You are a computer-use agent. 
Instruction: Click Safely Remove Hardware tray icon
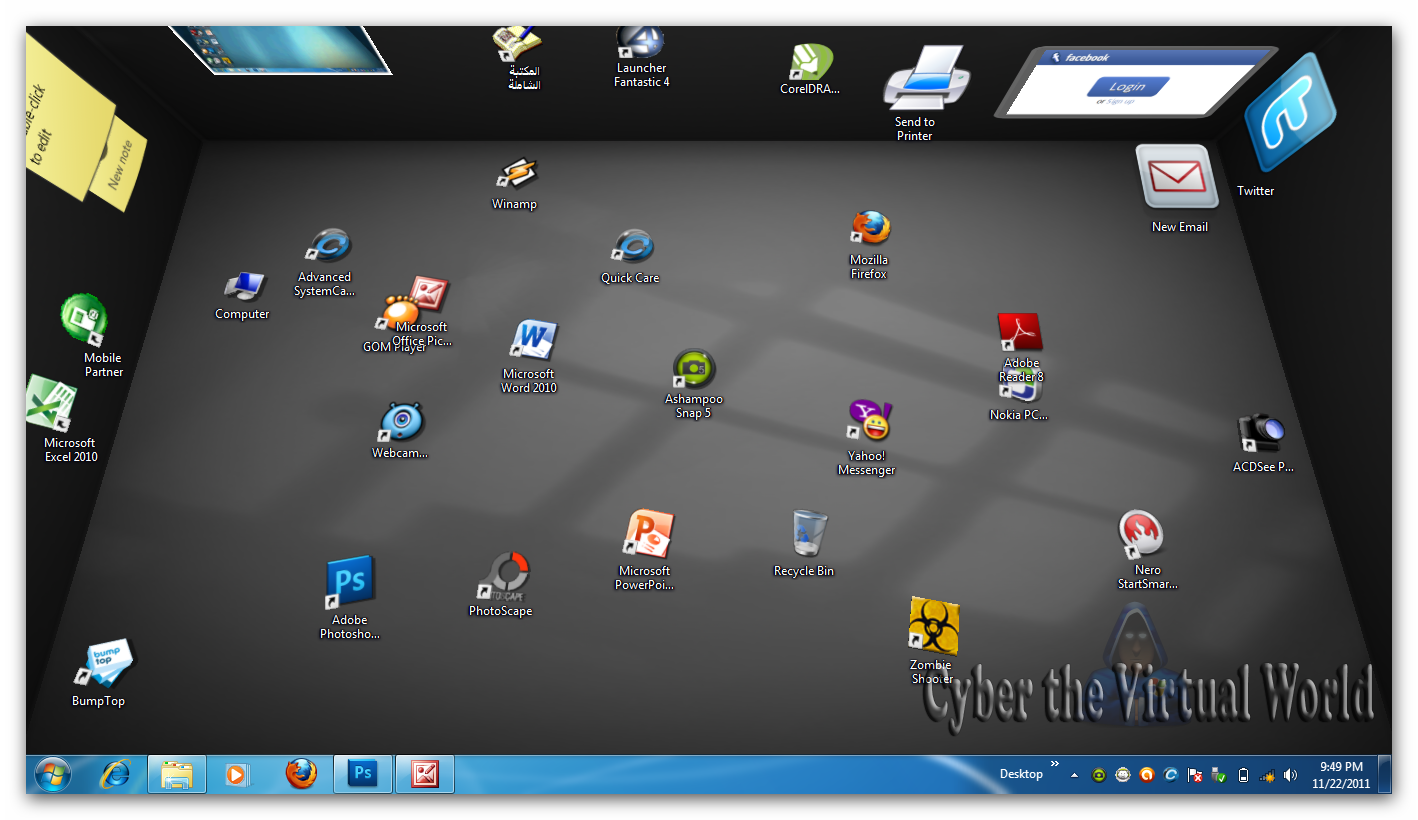tap(1219, 775)
